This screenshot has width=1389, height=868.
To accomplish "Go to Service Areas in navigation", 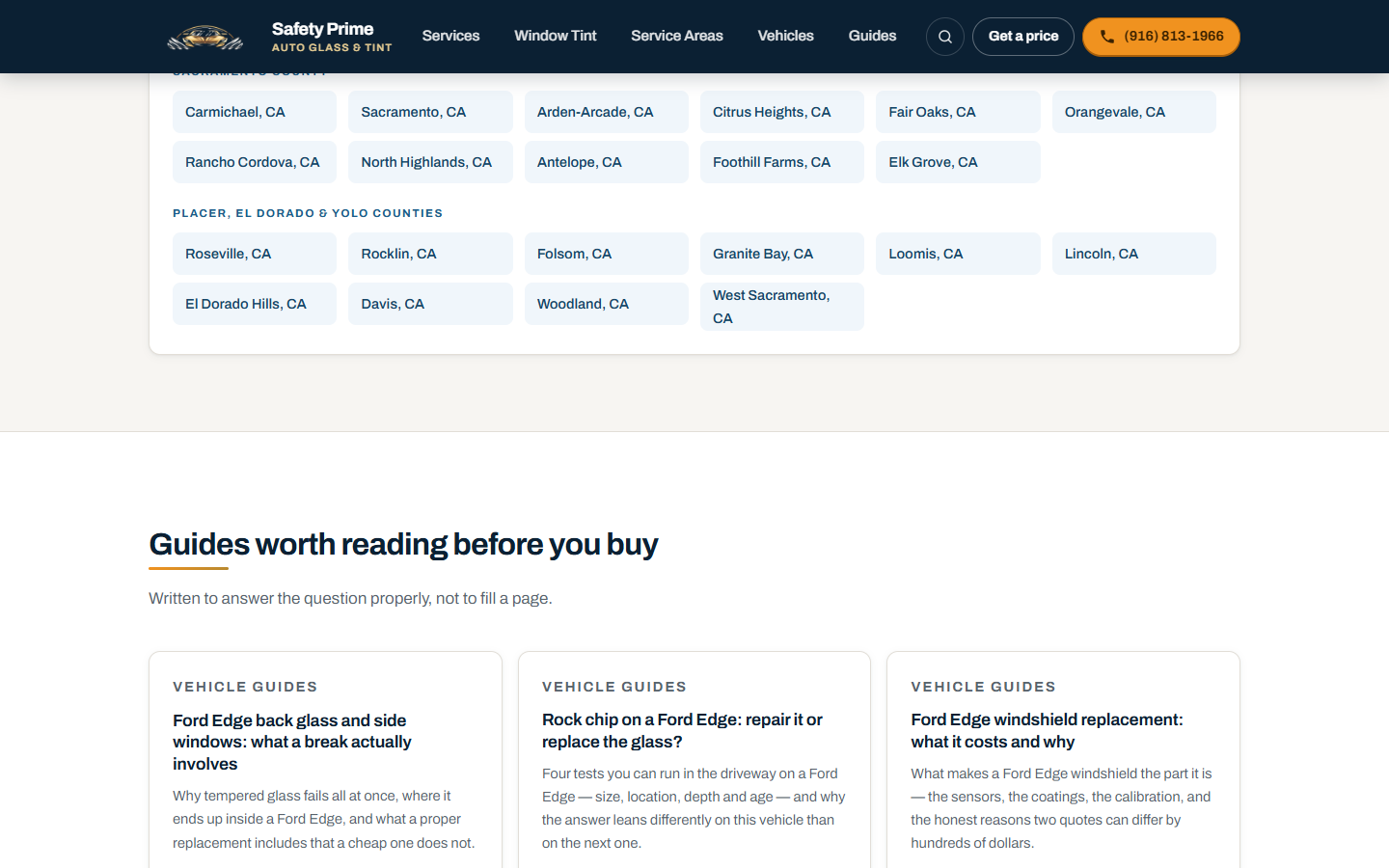I will coord(677,36).
